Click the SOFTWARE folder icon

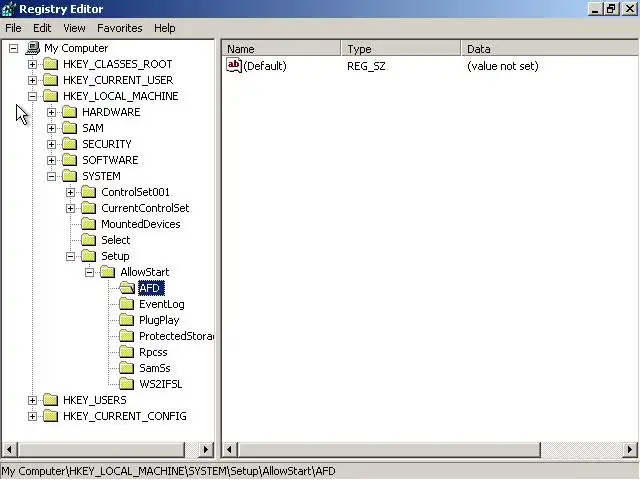(69, 160)
